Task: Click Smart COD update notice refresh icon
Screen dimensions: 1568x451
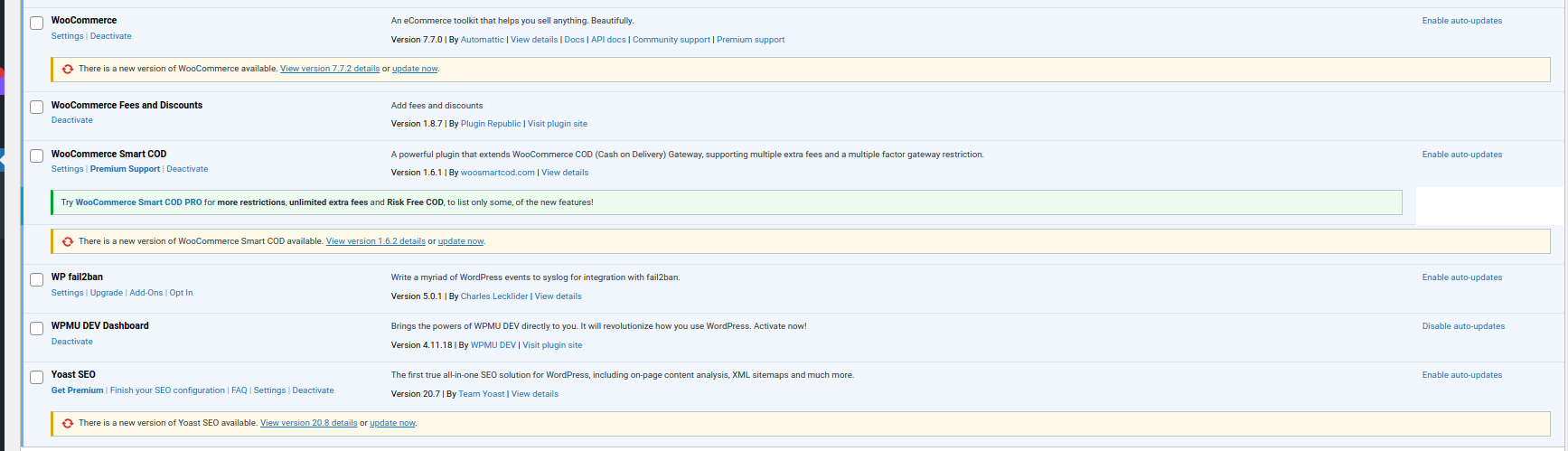Action: click(68, 241)
